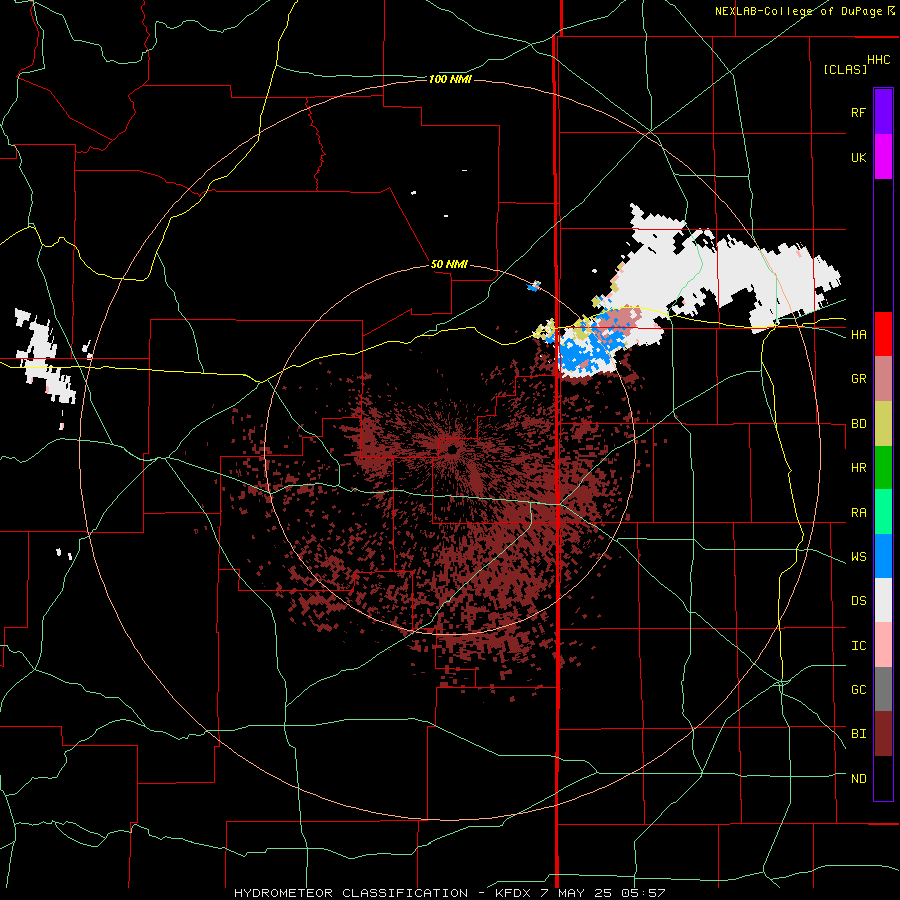Screen dimensions: 900x900
Task: Click the black ND no-data legend swatch
Action: 883,778
